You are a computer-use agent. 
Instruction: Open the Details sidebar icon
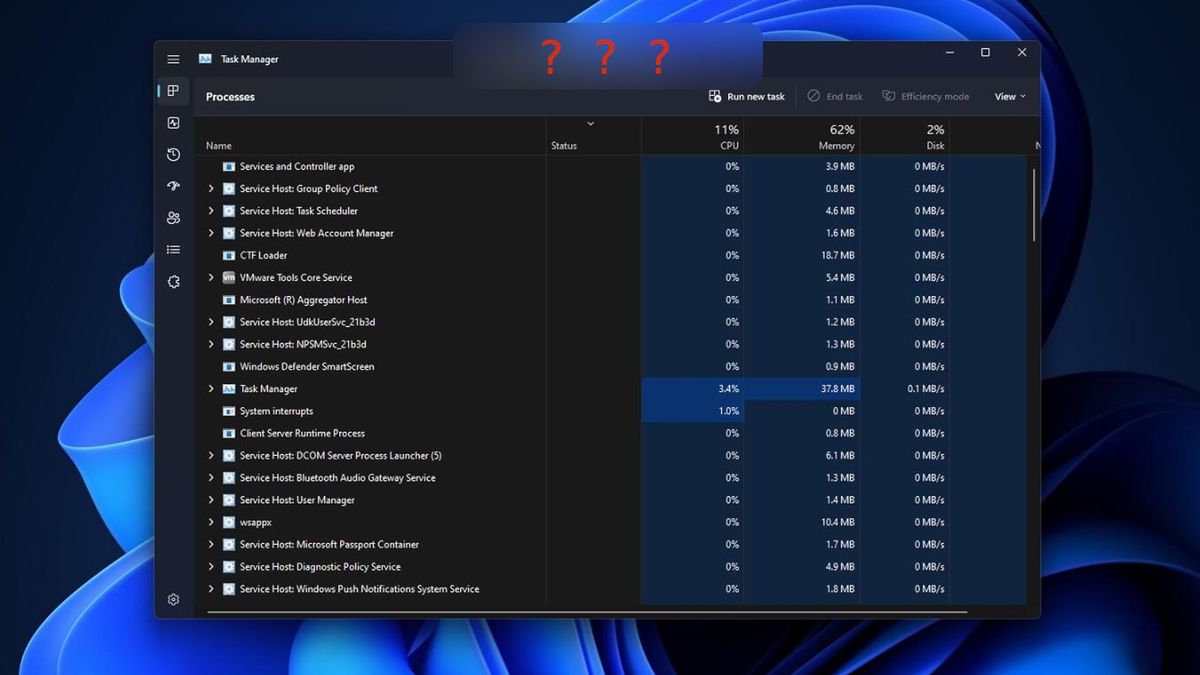173,250
